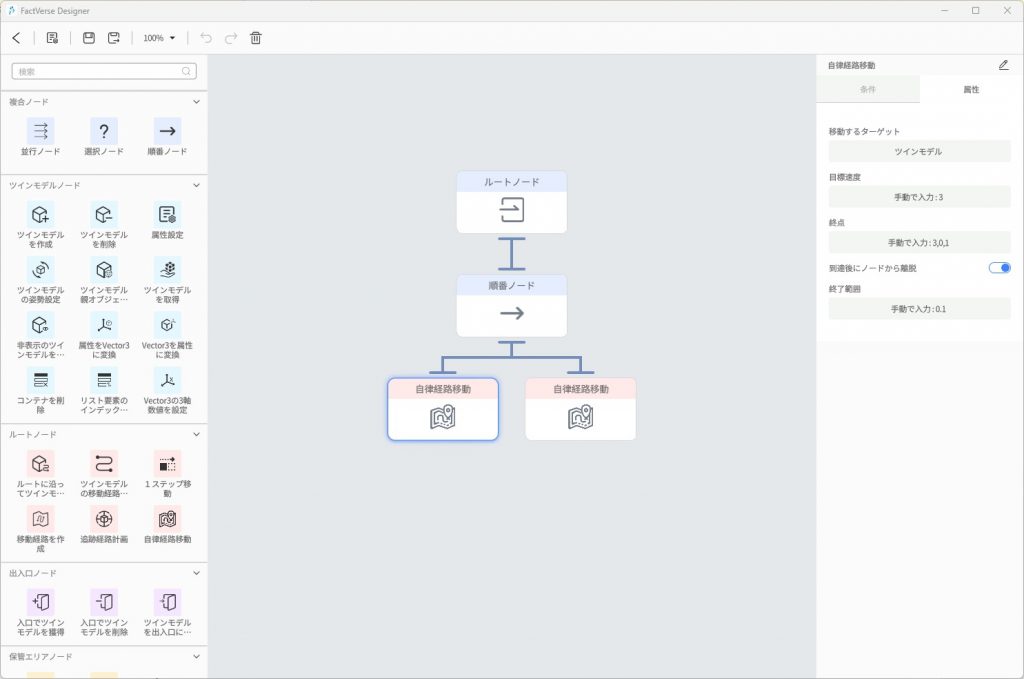Screen dimensions: 1024x679
Task: Choose the 属性設定 node icon
Action: pos(167,214)
